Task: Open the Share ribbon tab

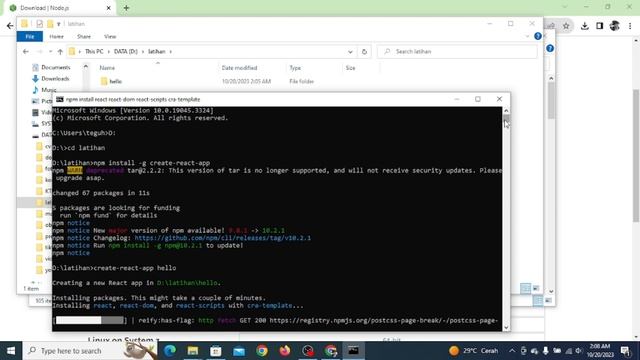Action: tap(84, 36)
